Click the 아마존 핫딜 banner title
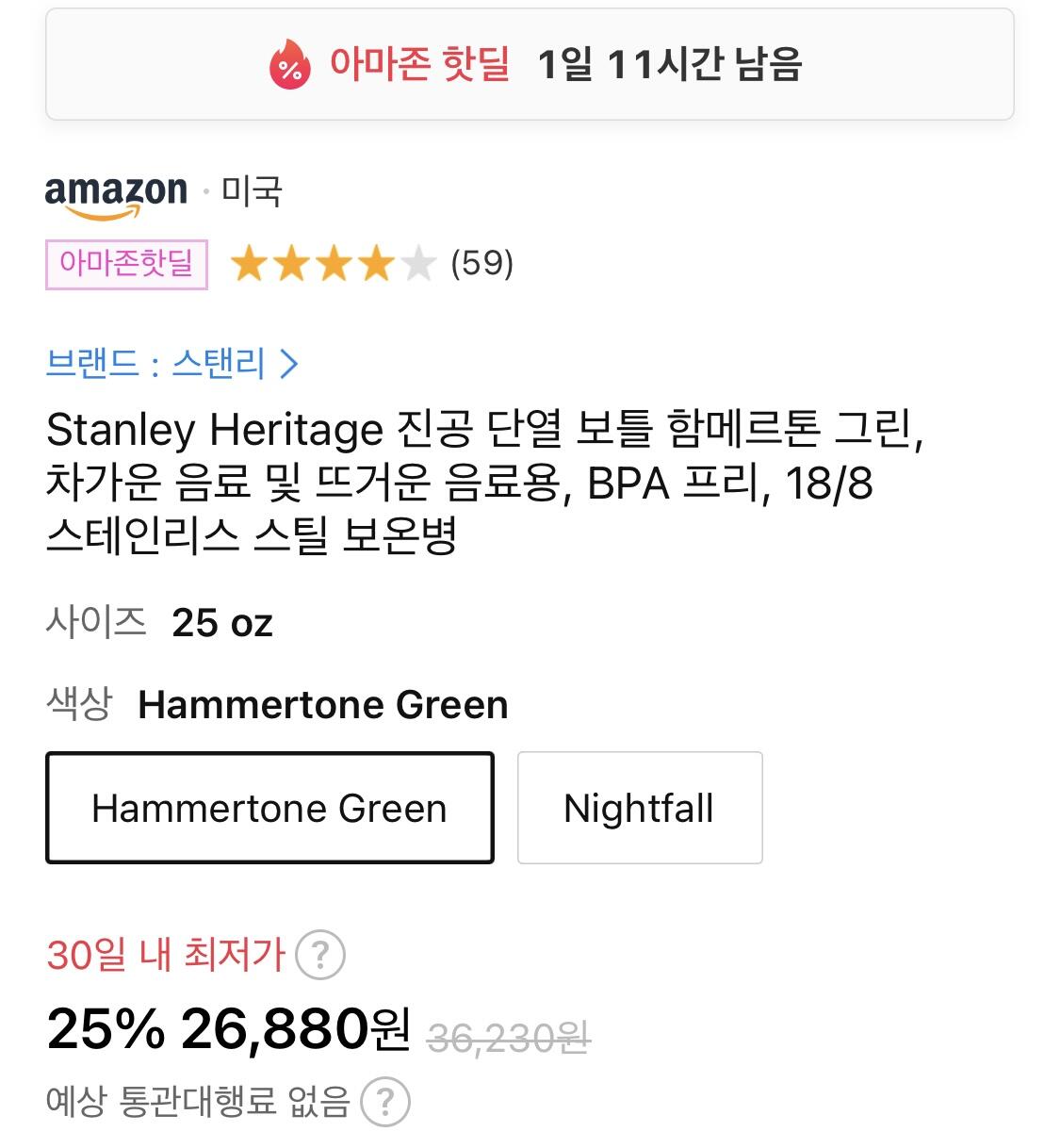The width and height of the screenshot is (1044, 1148). [419, 64]
